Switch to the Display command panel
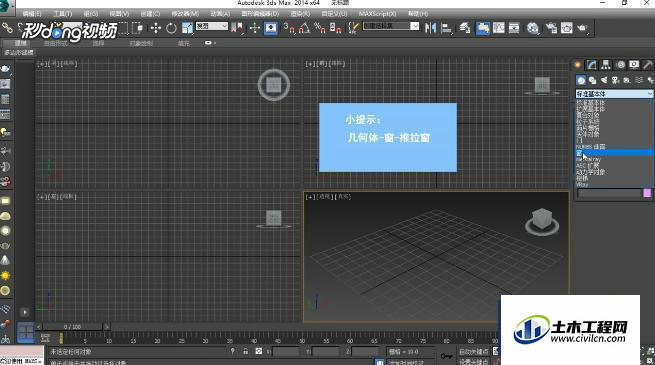 (634, 65)
